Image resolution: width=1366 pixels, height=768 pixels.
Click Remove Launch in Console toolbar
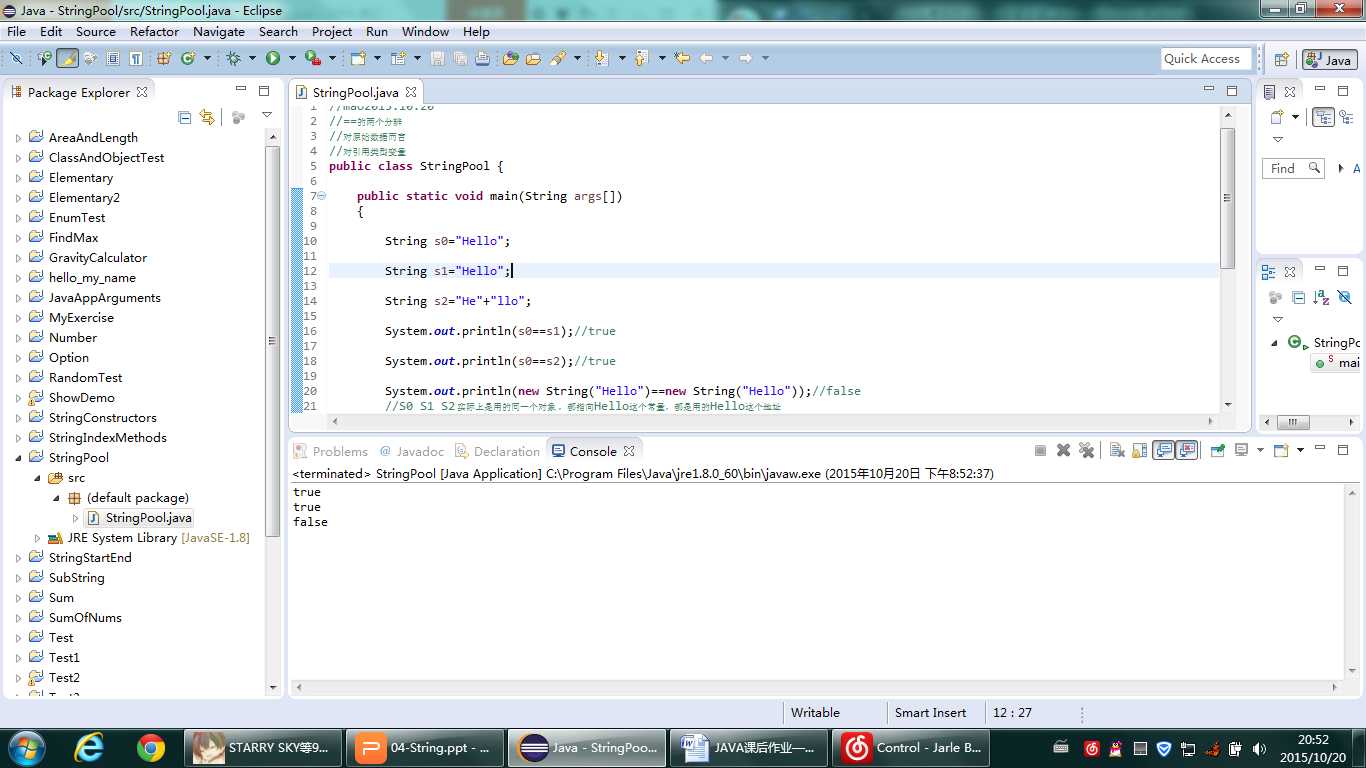[1063, 450]
